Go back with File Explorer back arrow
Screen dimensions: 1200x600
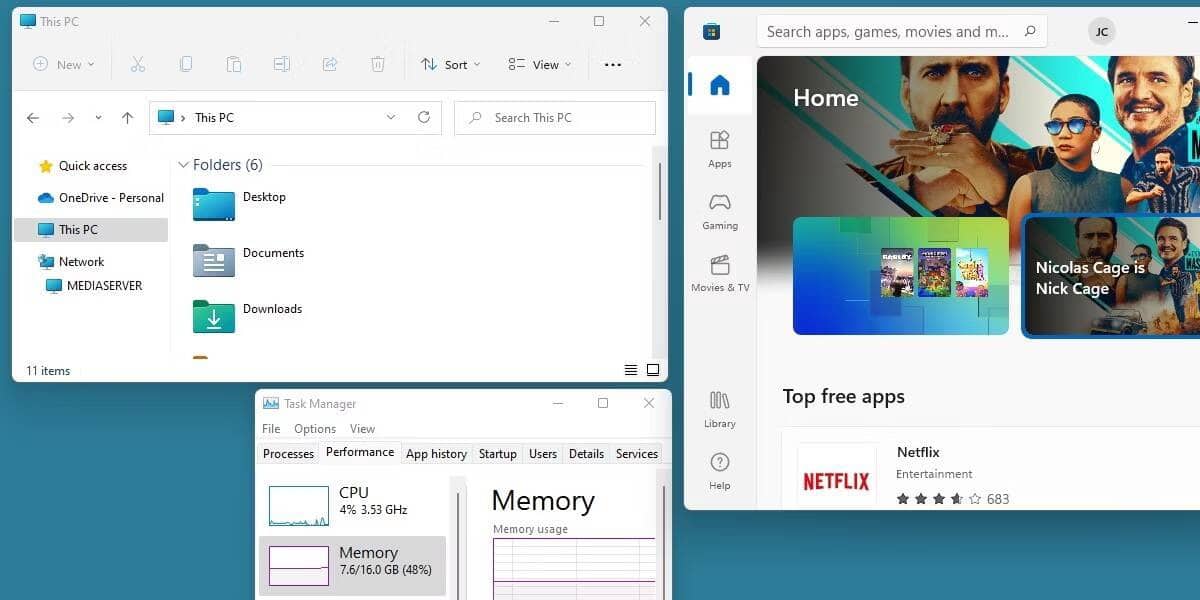[x=33, y=118]
